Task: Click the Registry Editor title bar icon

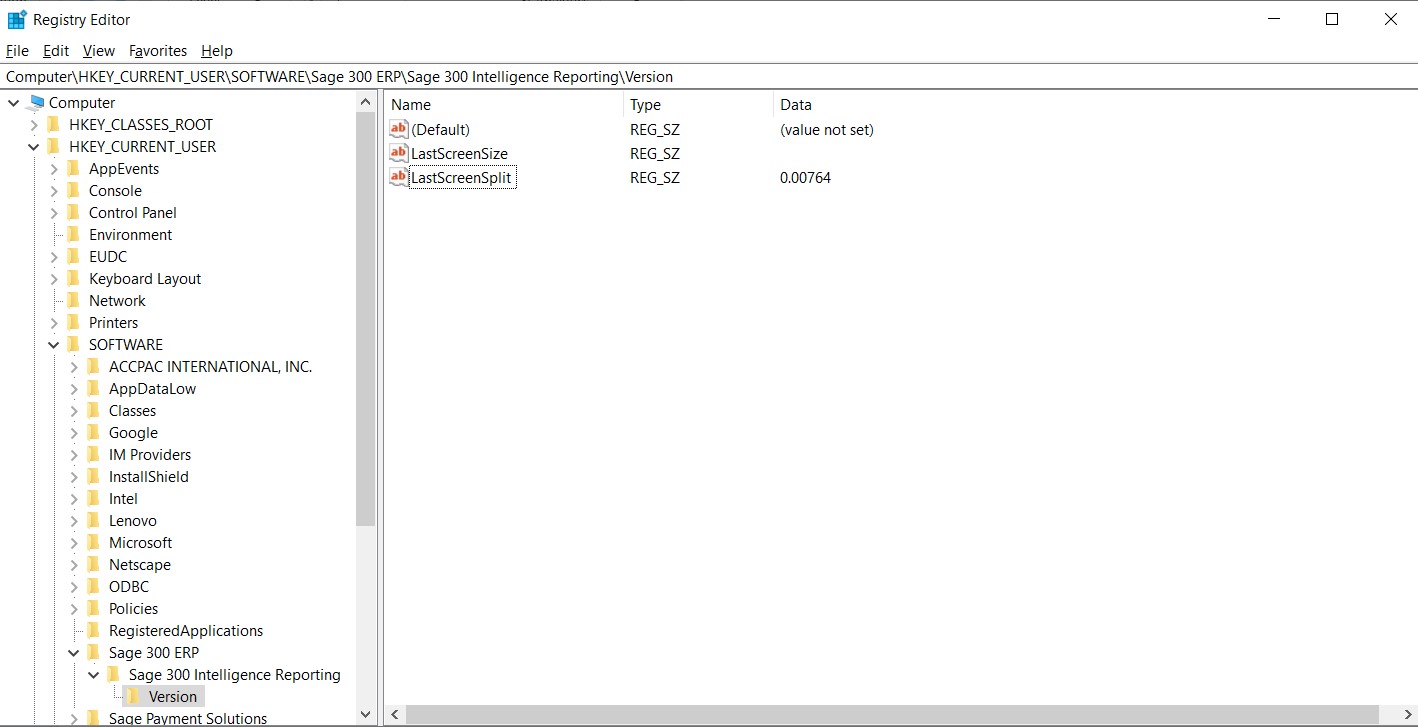Action: click(17, 19)
